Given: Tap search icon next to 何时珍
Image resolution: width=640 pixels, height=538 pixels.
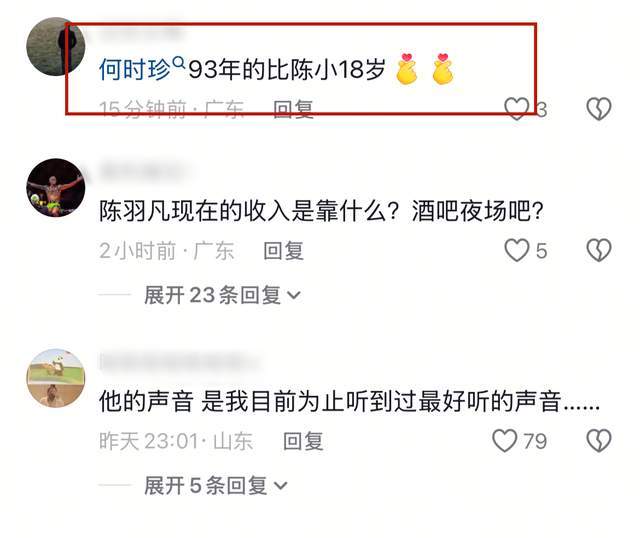Looking at the screenshot, I should point(179,63).
